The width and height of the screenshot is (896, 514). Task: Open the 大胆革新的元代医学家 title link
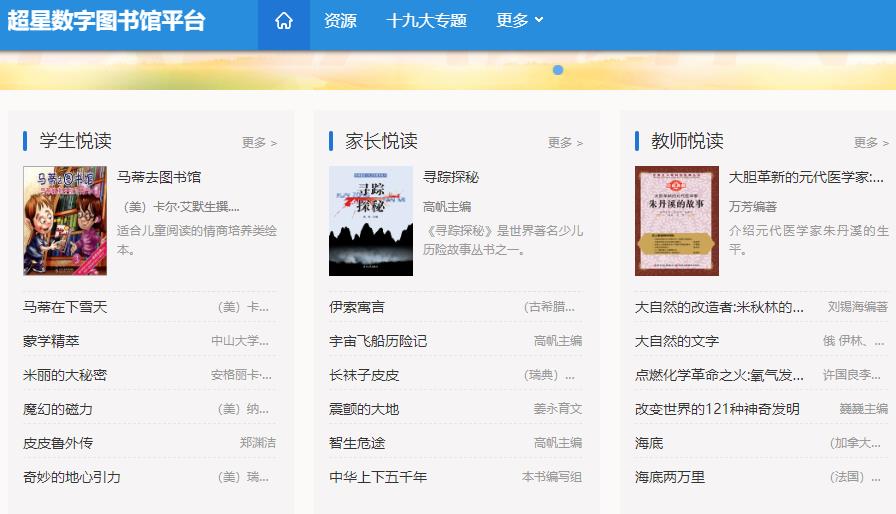click(x=806, y=177)
